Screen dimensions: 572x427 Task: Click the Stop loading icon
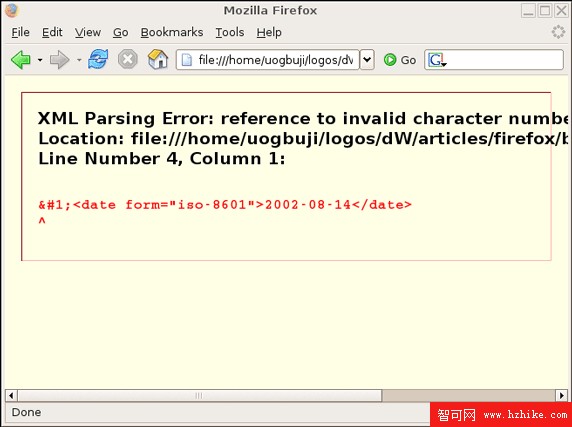click(128, 59)
